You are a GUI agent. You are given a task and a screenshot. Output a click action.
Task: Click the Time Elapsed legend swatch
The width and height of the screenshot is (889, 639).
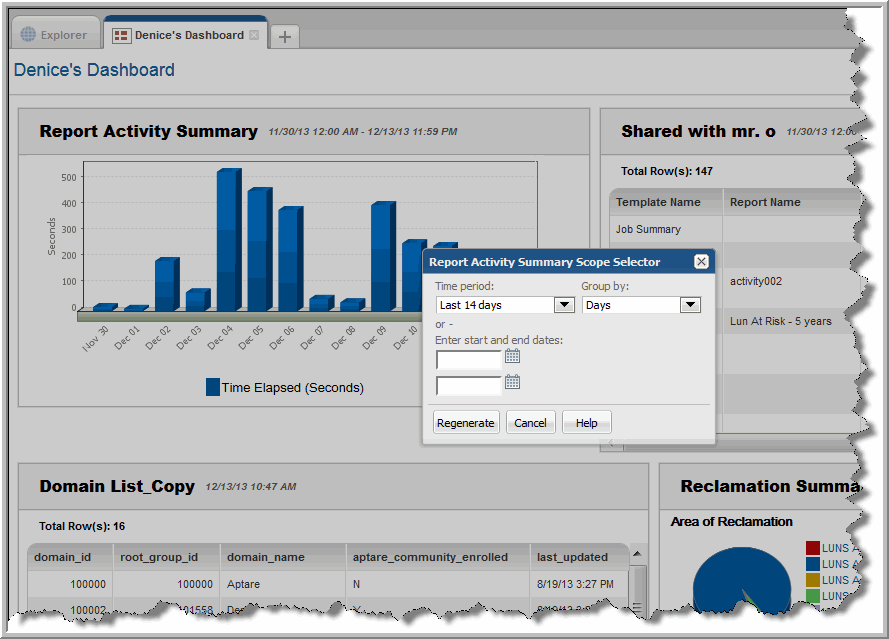click(213, 387)
